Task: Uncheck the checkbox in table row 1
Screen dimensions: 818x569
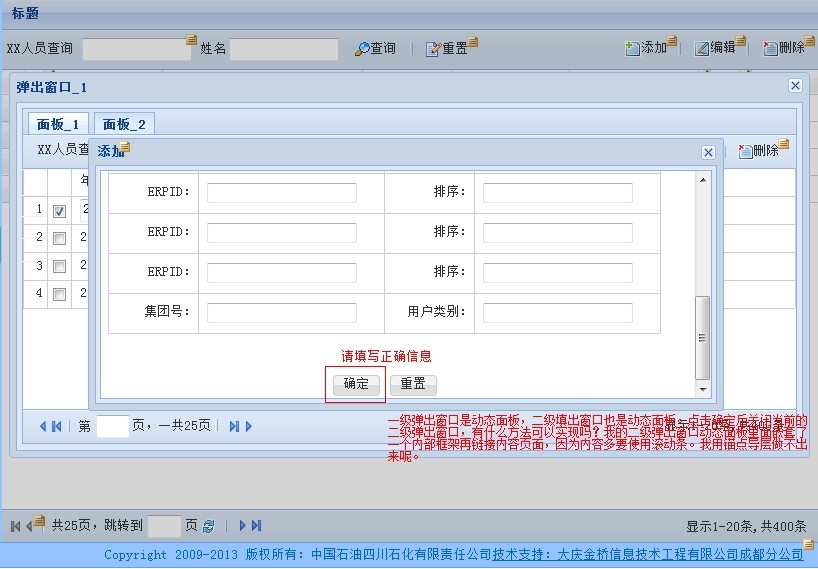Action: [x=59, y=210]
